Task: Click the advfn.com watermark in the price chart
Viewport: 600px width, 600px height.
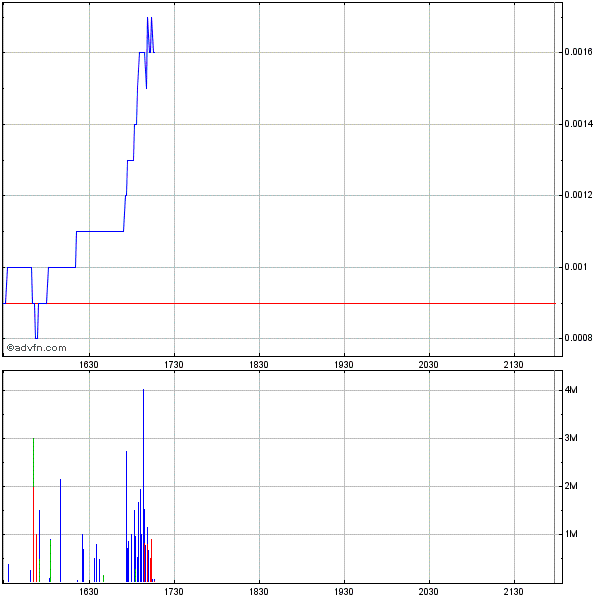Action: 37,348
